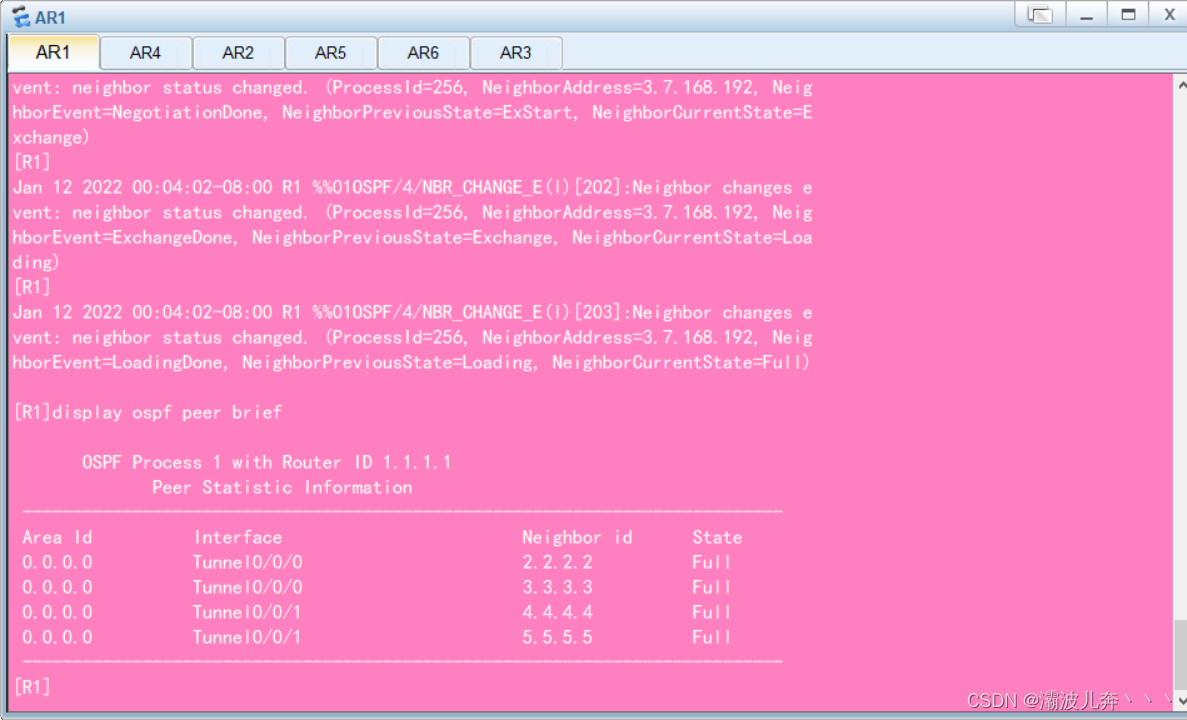Click neighbor id 5.5.5.5
The image size is (1187, 720).
557,637
